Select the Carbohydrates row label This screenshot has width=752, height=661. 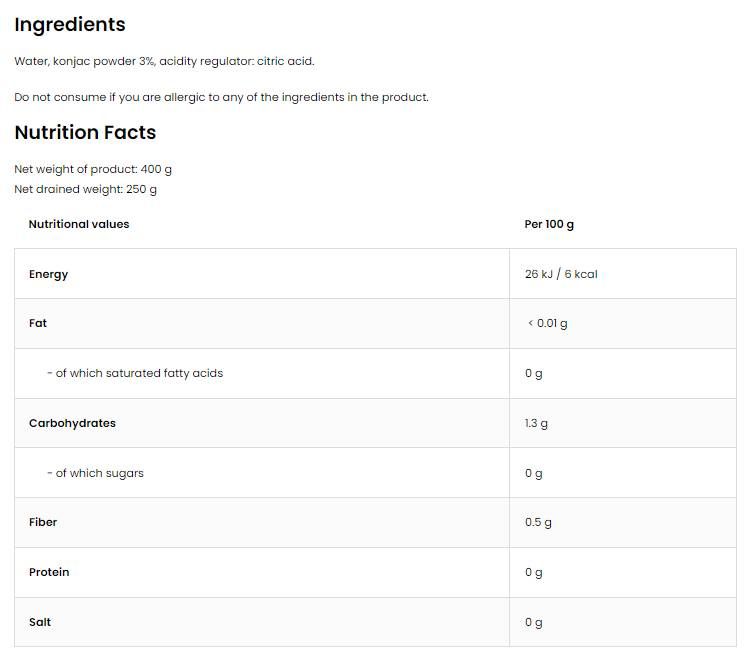coord(72,423)
